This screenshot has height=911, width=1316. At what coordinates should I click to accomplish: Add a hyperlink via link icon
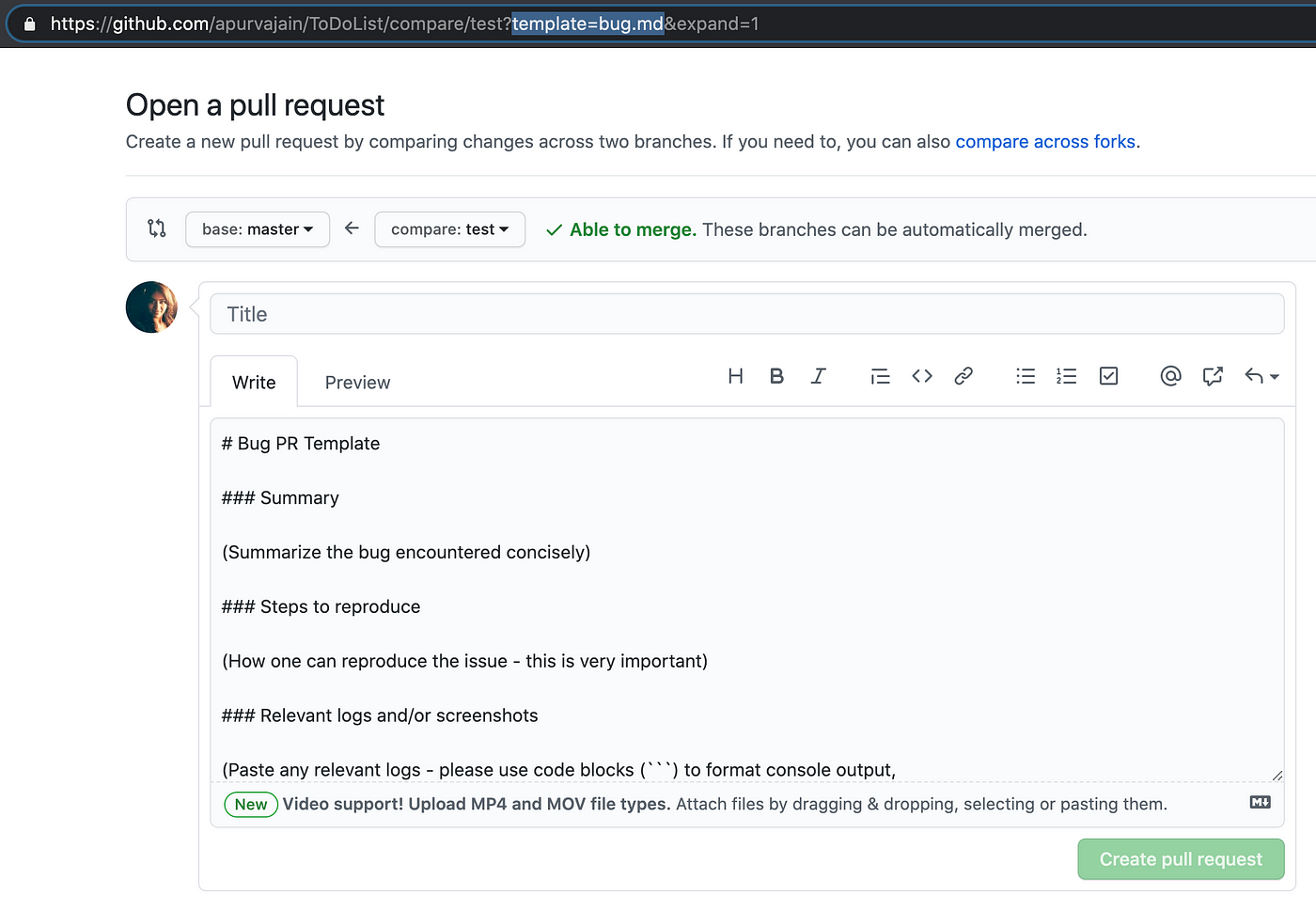tap(963, 376)
